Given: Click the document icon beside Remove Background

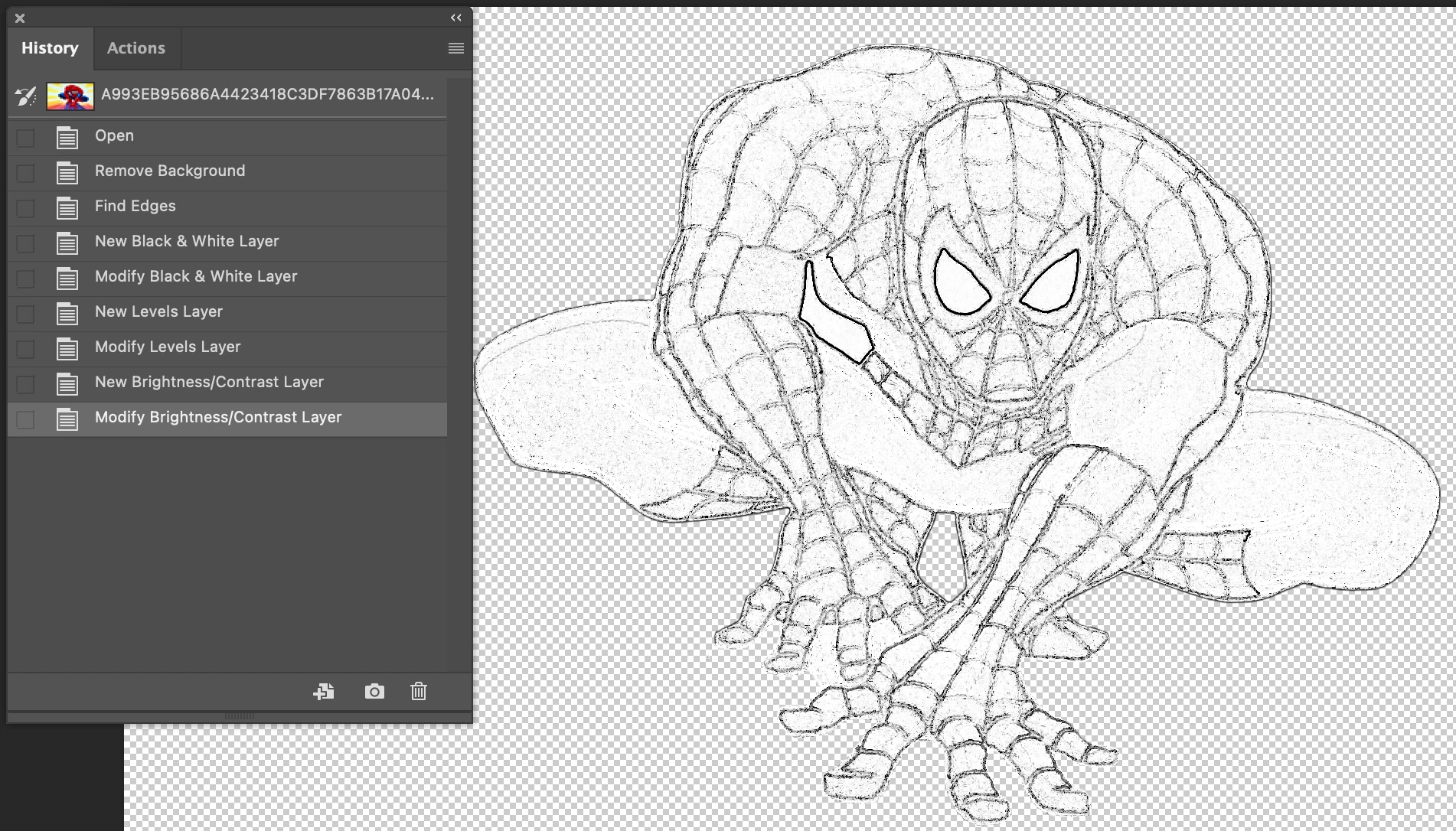Looking at the screenshot, I should [67, 173].
